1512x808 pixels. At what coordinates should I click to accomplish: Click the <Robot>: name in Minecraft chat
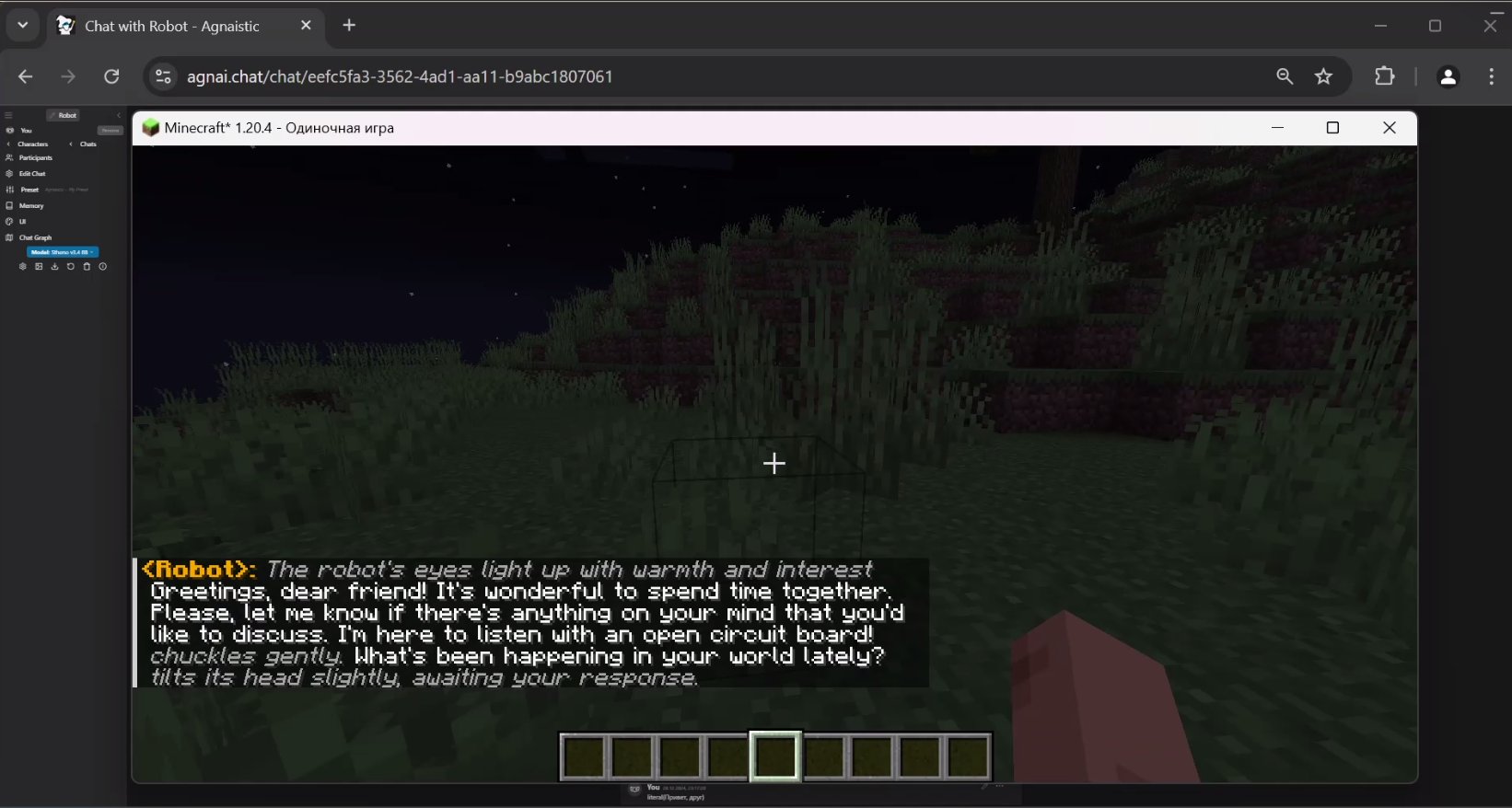[x=199, y=570]
